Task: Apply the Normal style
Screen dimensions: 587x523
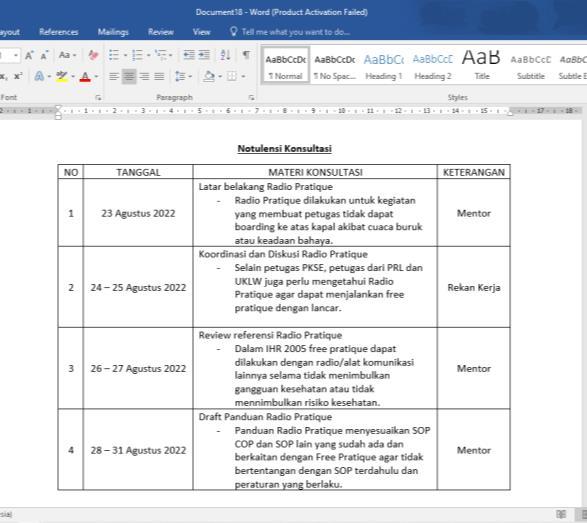Action: pyautogui.click(x=286, y=65)
